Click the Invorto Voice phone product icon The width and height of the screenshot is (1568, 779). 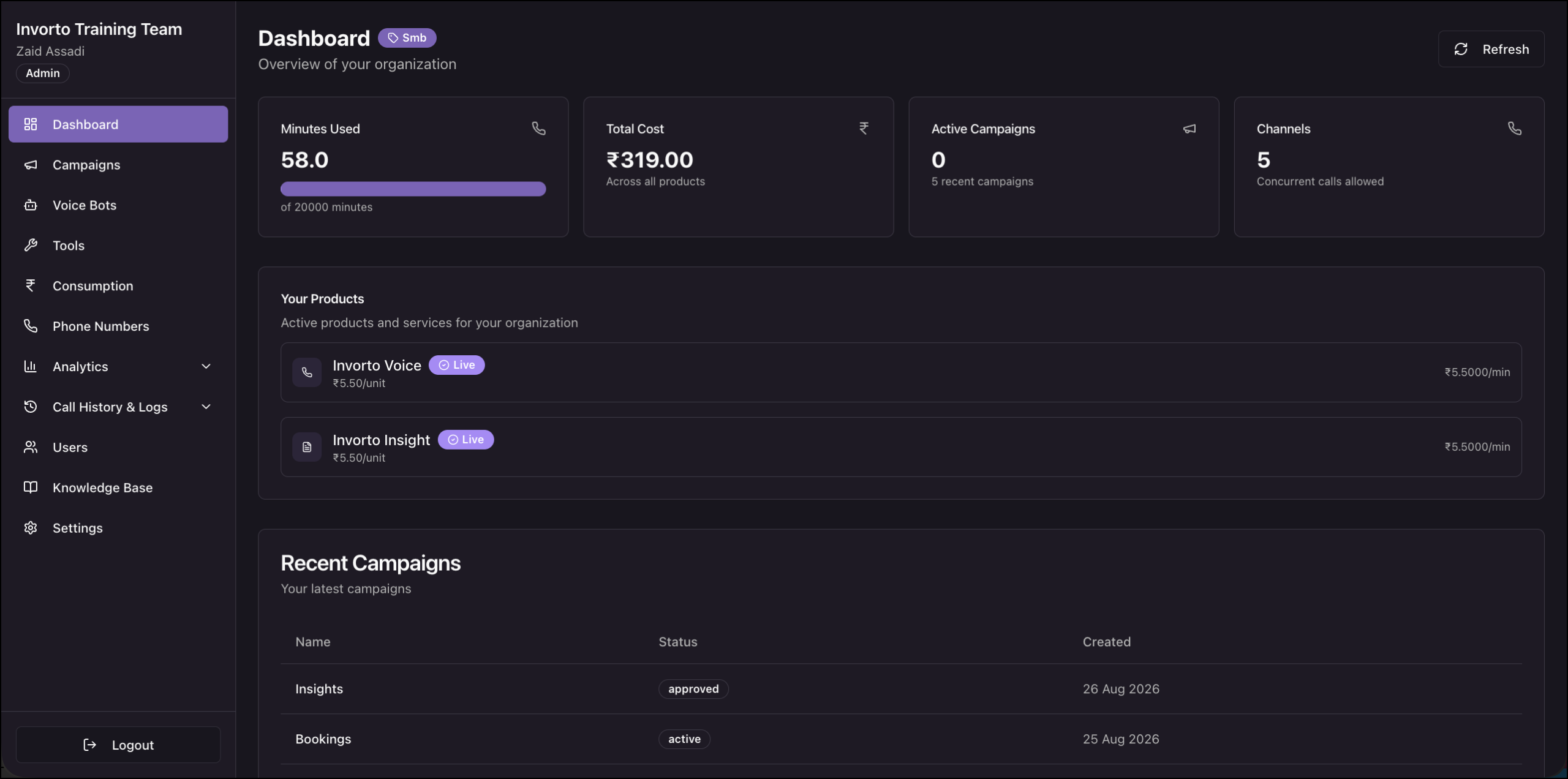pos(307,372)
